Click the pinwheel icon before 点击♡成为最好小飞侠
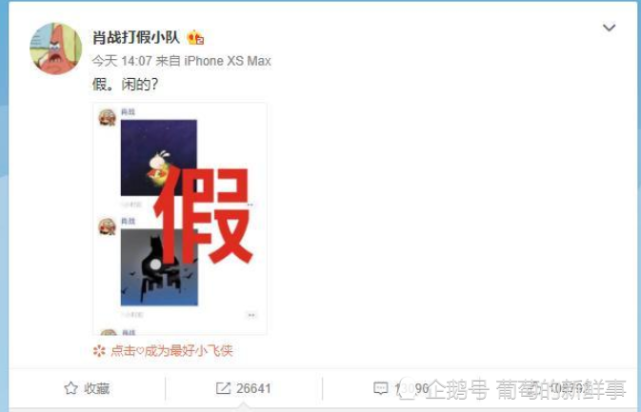The image size is (641, 412). point(99,351)
